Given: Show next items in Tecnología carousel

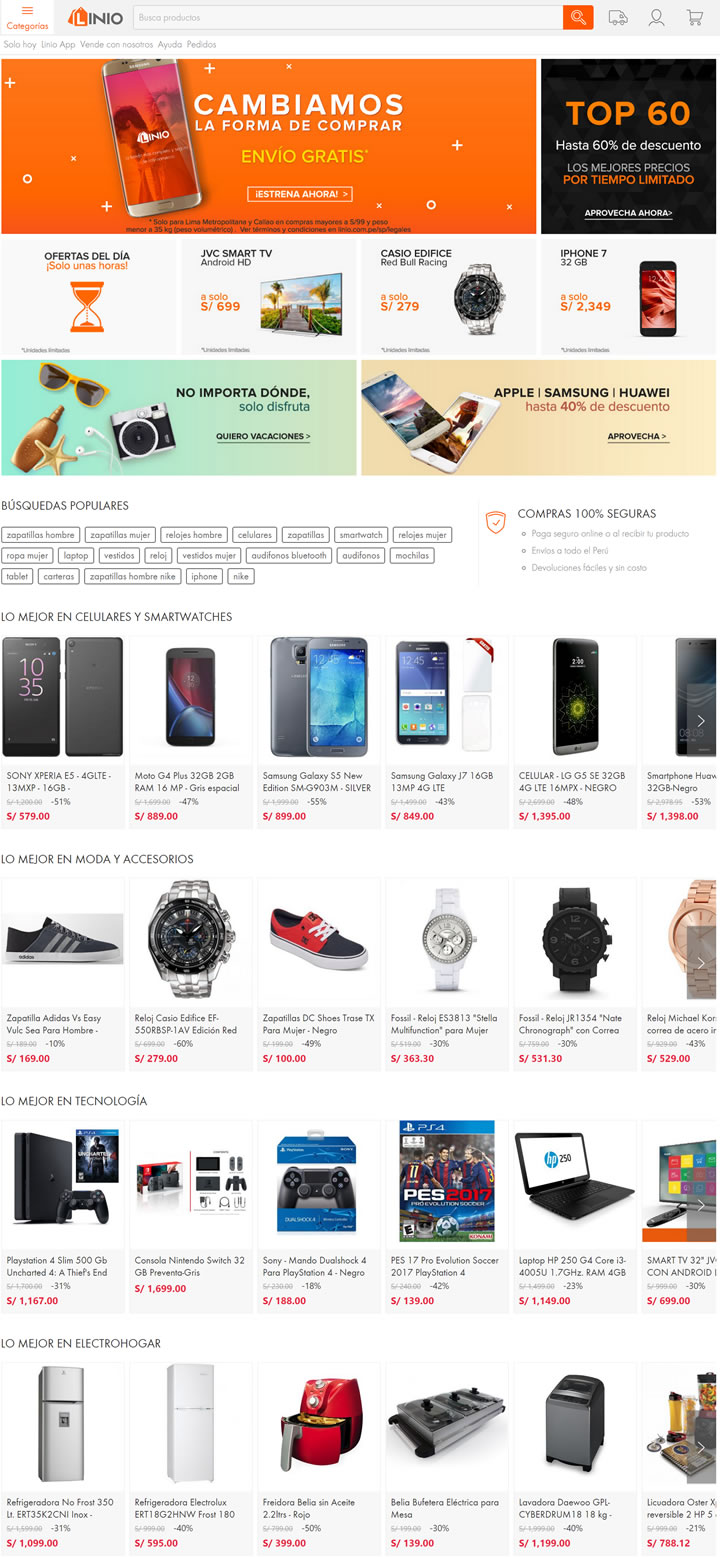Looking at the screenshot, I should pos(701,1205).
